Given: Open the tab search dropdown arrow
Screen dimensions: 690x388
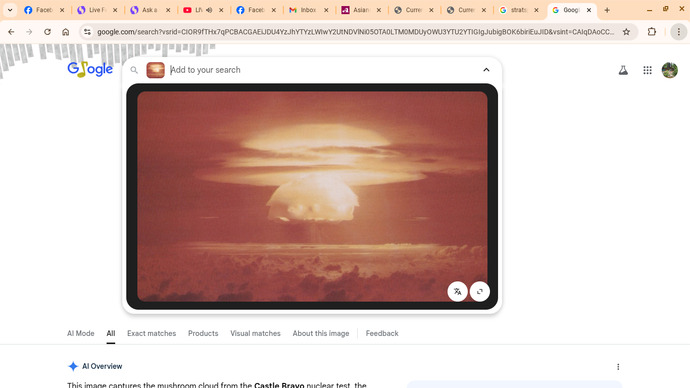Looking at the screenshot, I should (10, 10).
